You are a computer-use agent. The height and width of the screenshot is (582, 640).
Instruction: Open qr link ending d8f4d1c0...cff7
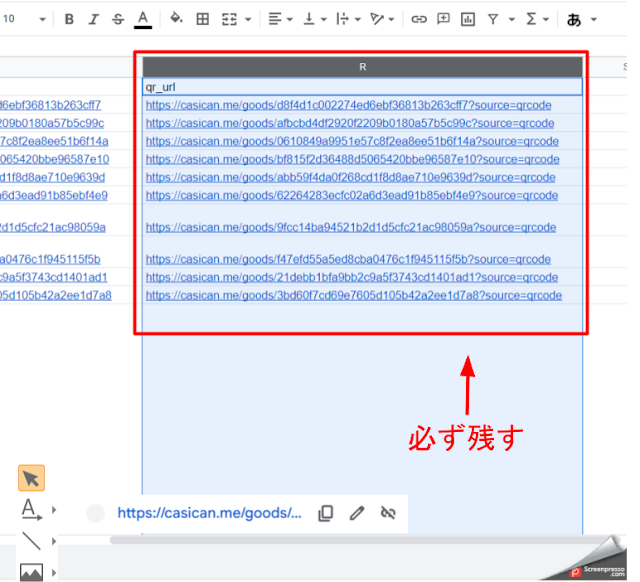(349, 105)
